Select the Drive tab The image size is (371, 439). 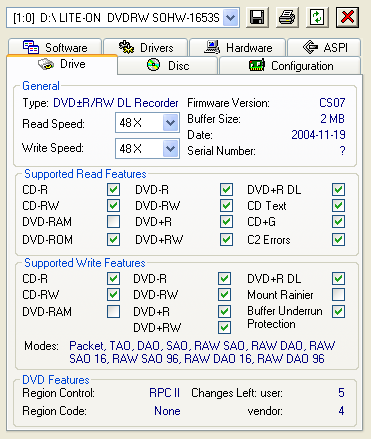click(62, 64)
